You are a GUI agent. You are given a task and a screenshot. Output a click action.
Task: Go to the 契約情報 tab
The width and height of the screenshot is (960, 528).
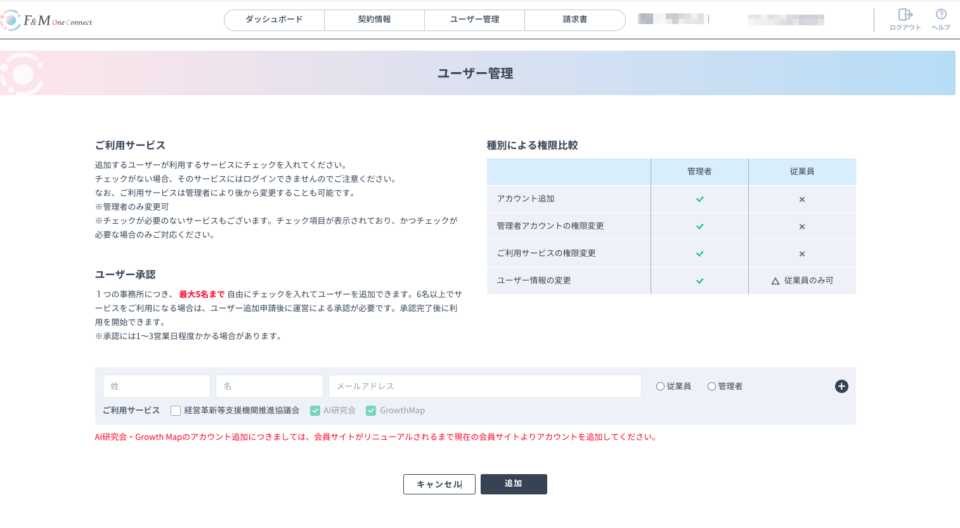(x=374, y=20)
